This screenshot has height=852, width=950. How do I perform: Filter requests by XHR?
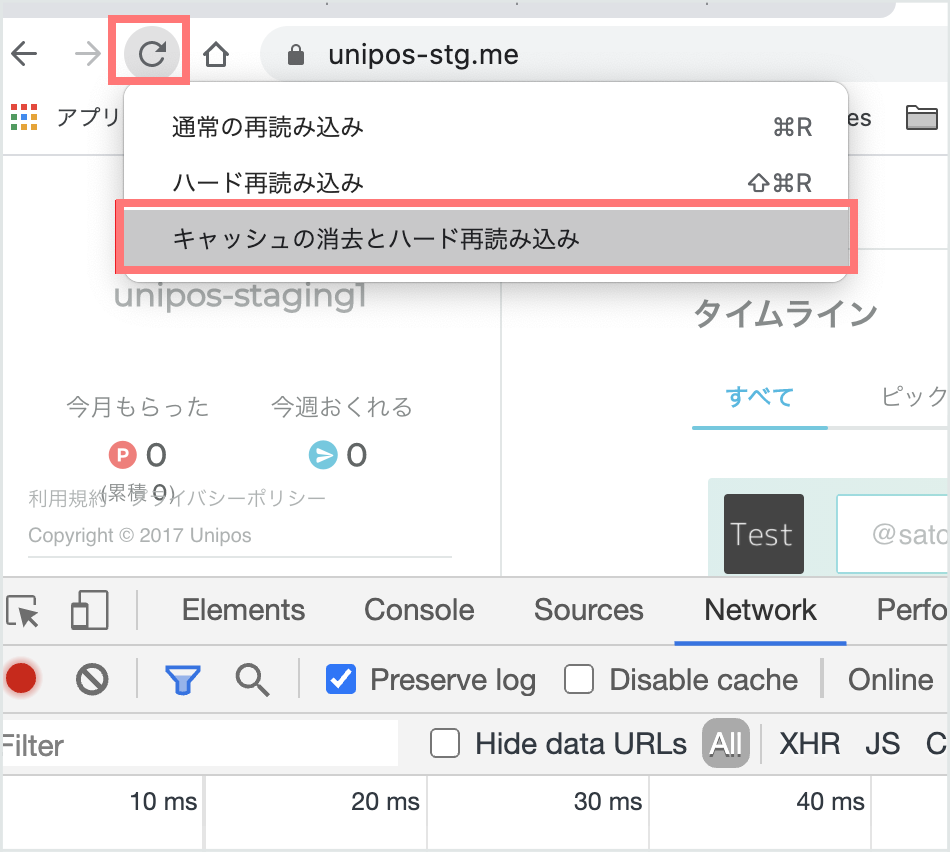click(x=809, y=744)
